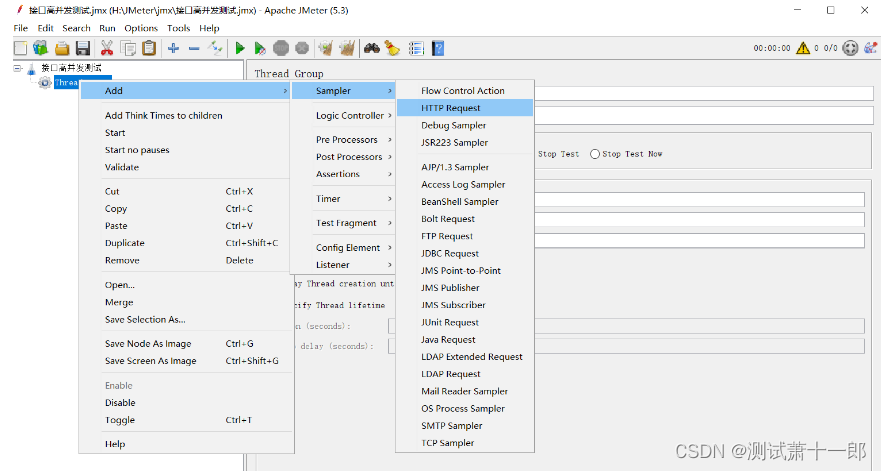Choose Duplicate in context menu
Screen dimensions: 881x471
click(185, 243)
